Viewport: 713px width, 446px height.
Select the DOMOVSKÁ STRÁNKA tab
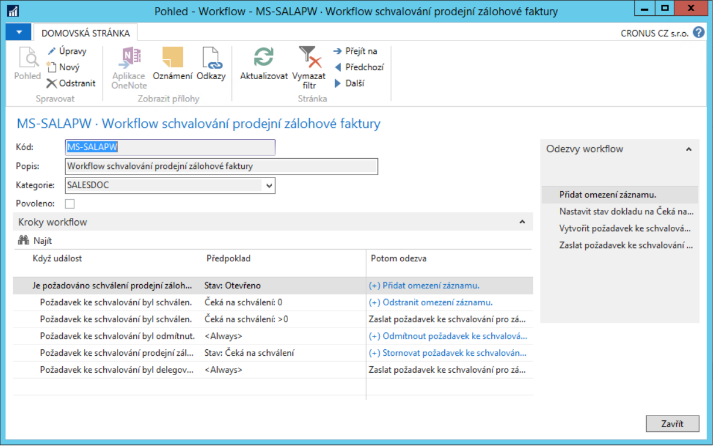(x=85, y=33)
